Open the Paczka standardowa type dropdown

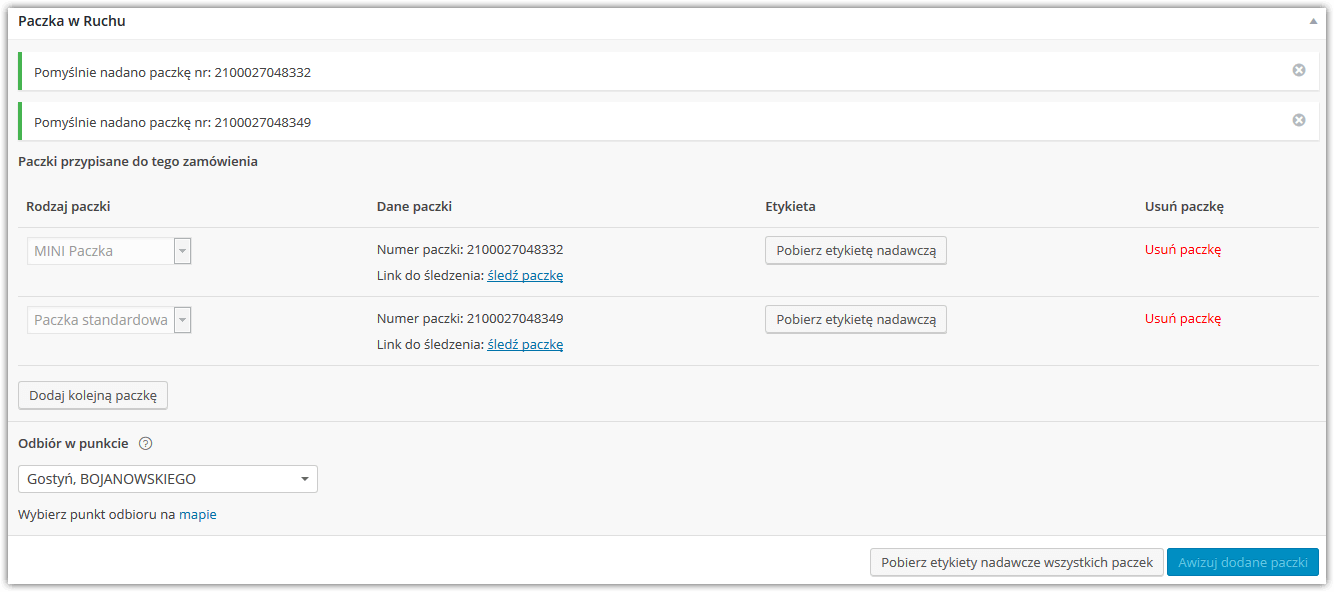[x=109, y=320]
